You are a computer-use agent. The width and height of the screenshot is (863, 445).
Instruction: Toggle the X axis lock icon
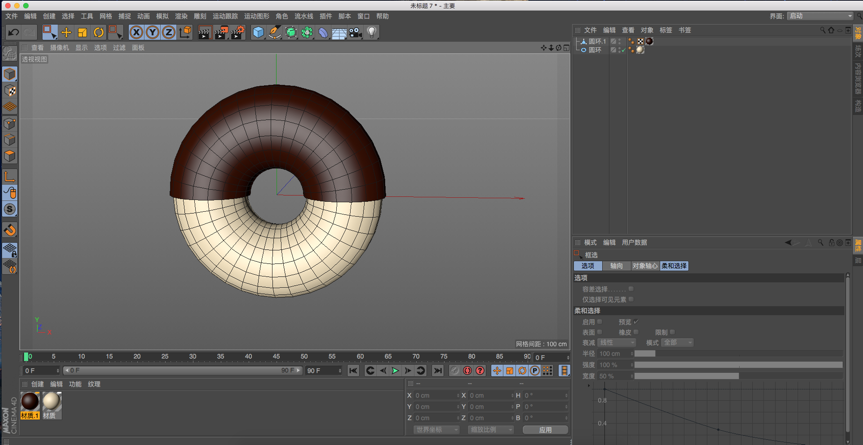(x=136, y=33)
